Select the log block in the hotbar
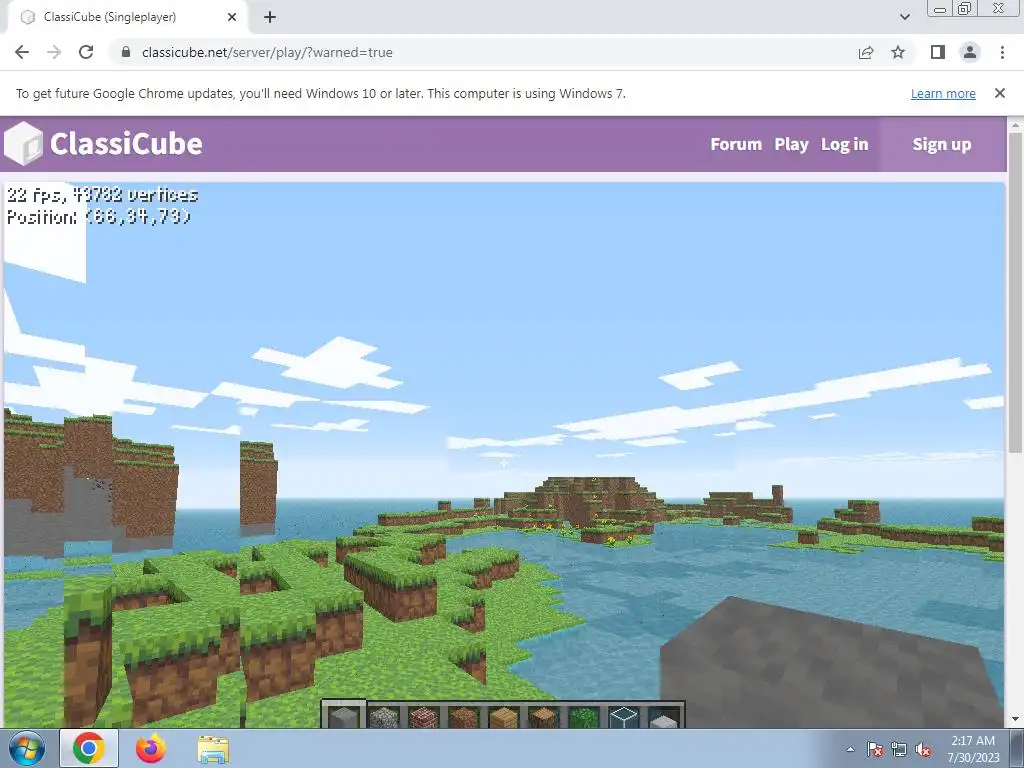 tap(543, 716)
